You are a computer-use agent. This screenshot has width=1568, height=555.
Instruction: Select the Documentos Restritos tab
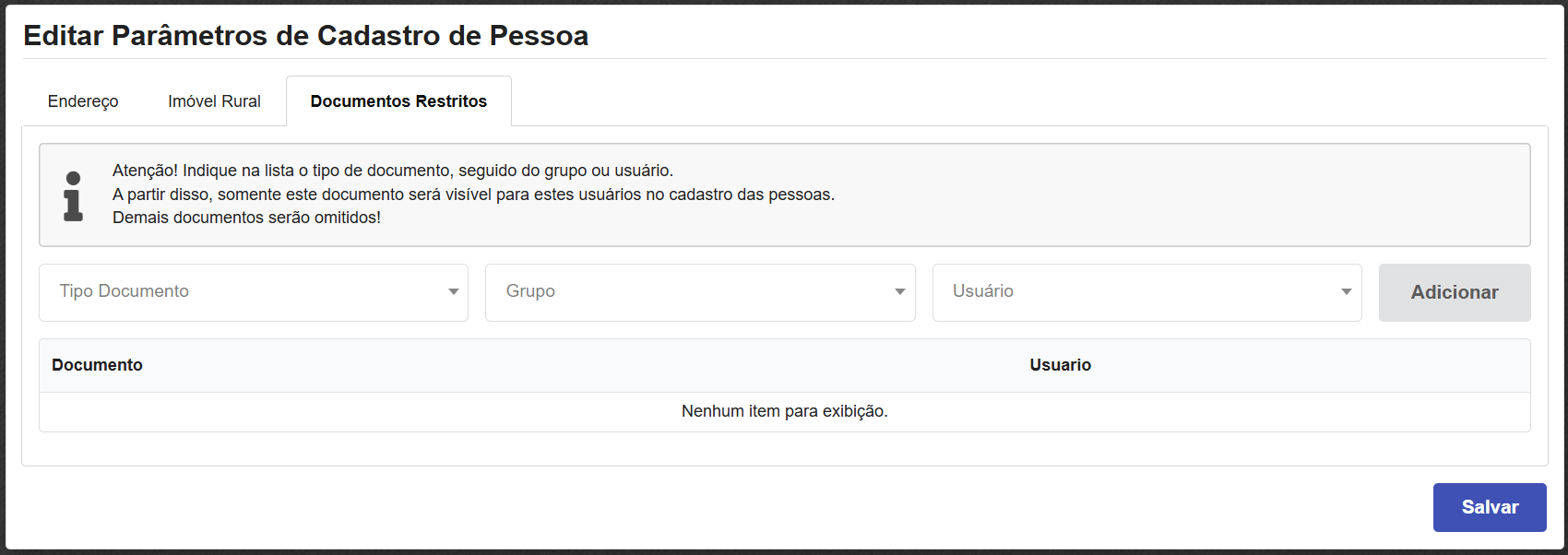click(398, 101)
